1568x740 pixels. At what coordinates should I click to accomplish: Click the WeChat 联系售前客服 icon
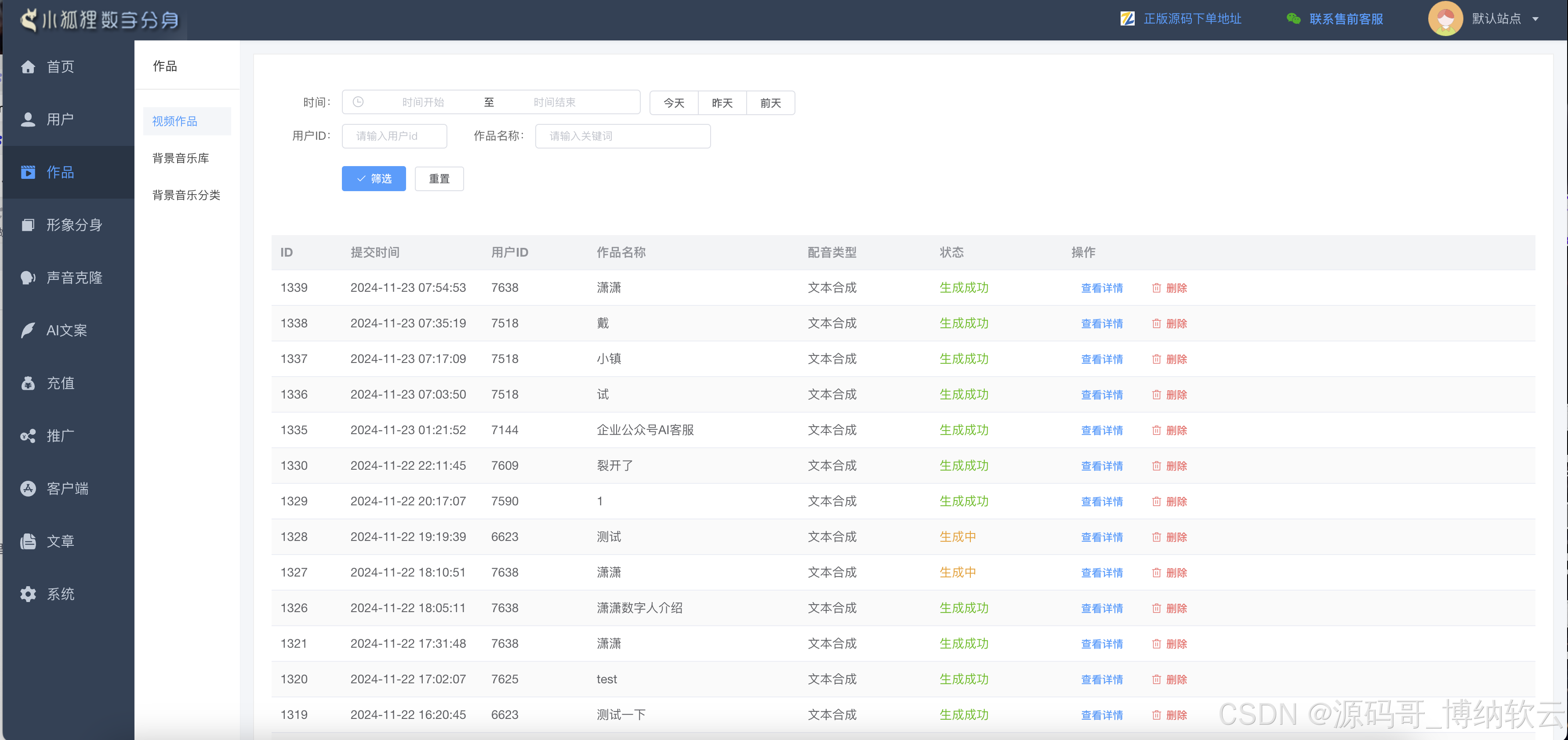tap(1293, 19)
